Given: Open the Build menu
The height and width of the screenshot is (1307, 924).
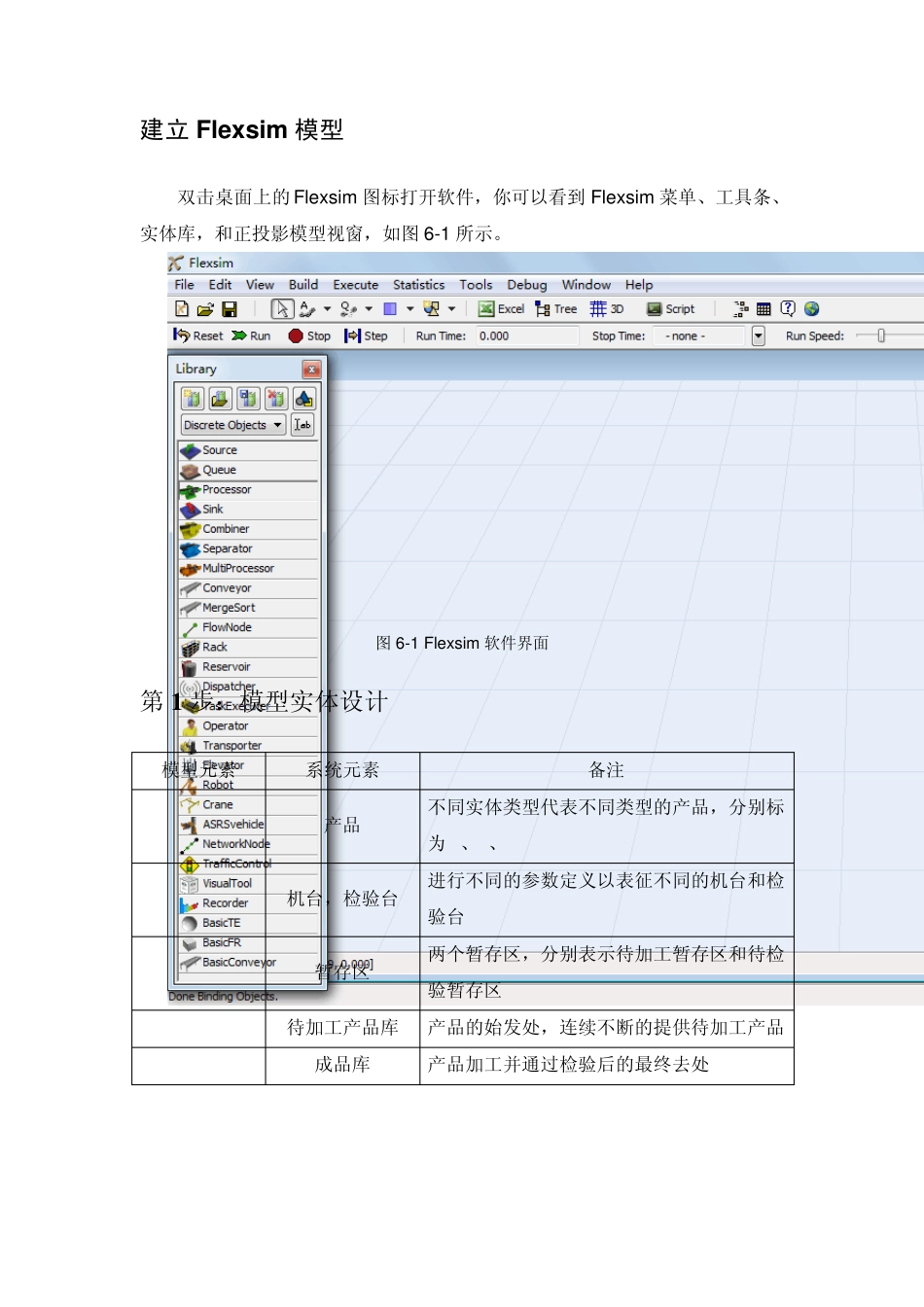Looking at the screenshot, I should tap(303, 285).
